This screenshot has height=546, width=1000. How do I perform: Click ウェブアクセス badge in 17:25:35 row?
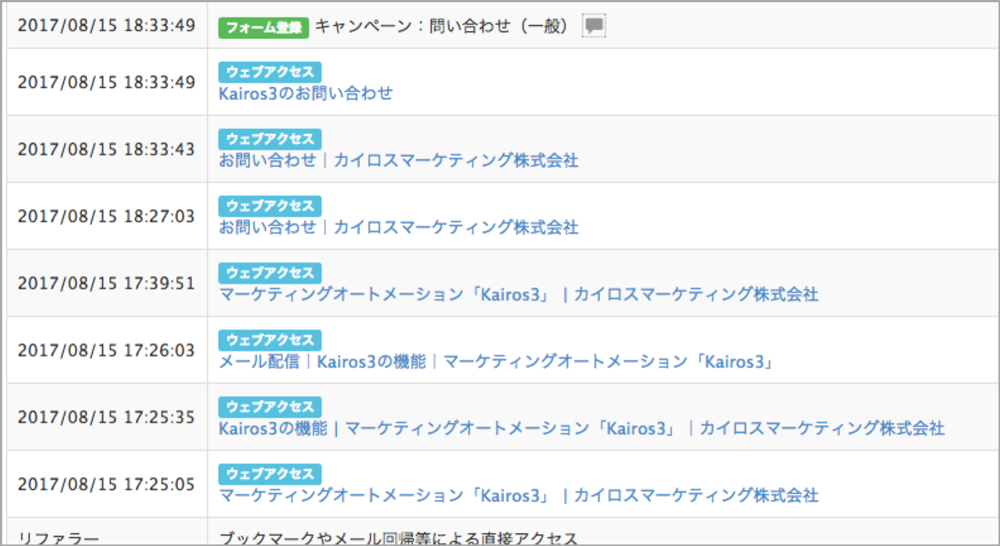coord(270,407)
